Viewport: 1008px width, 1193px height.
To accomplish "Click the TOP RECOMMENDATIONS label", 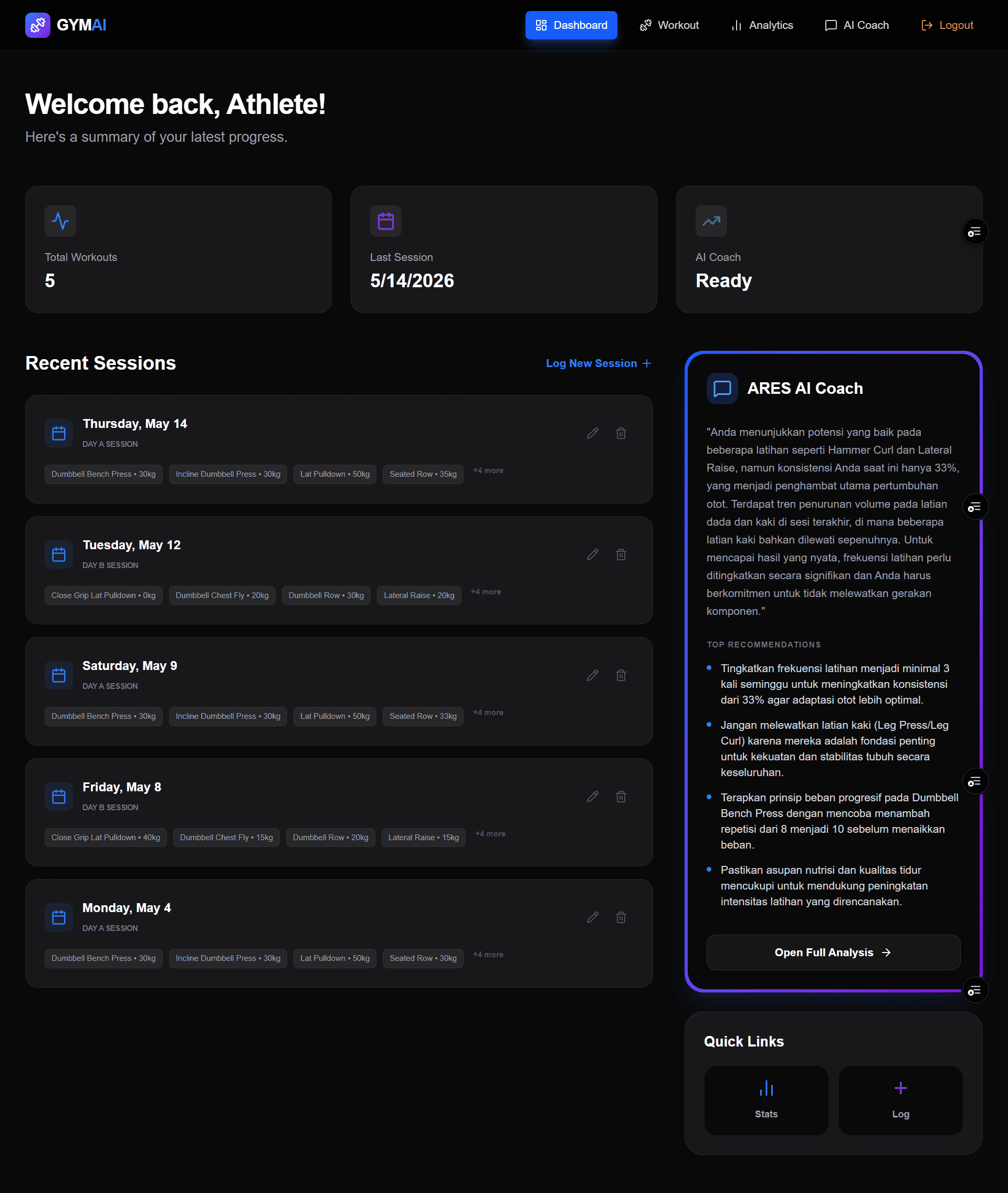I will [763, 644].
